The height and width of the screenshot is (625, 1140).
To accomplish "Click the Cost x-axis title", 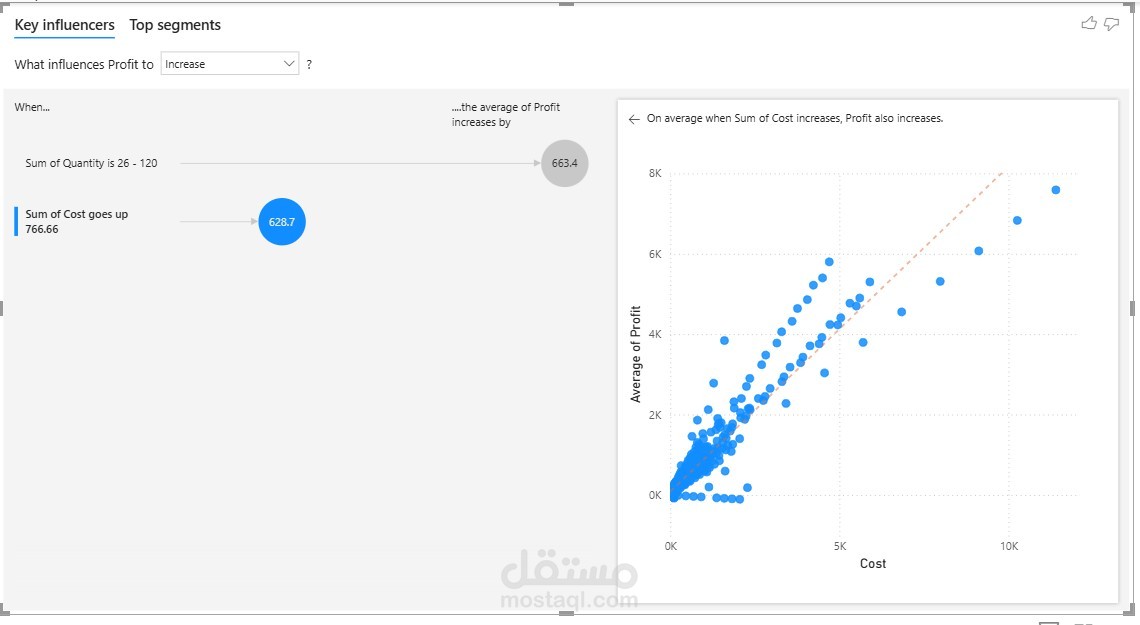I will [x=872, y=564].
